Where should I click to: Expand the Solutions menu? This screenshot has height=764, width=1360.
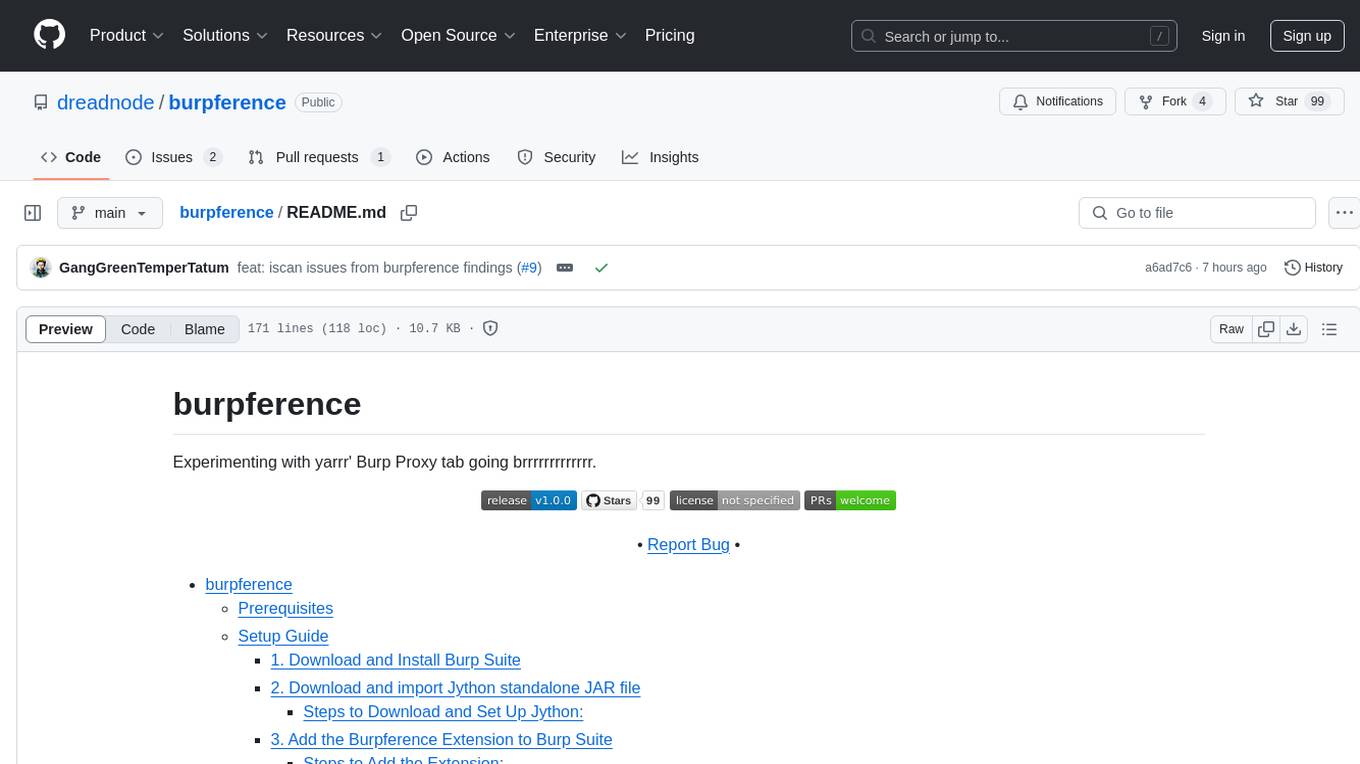click(225, 35)
